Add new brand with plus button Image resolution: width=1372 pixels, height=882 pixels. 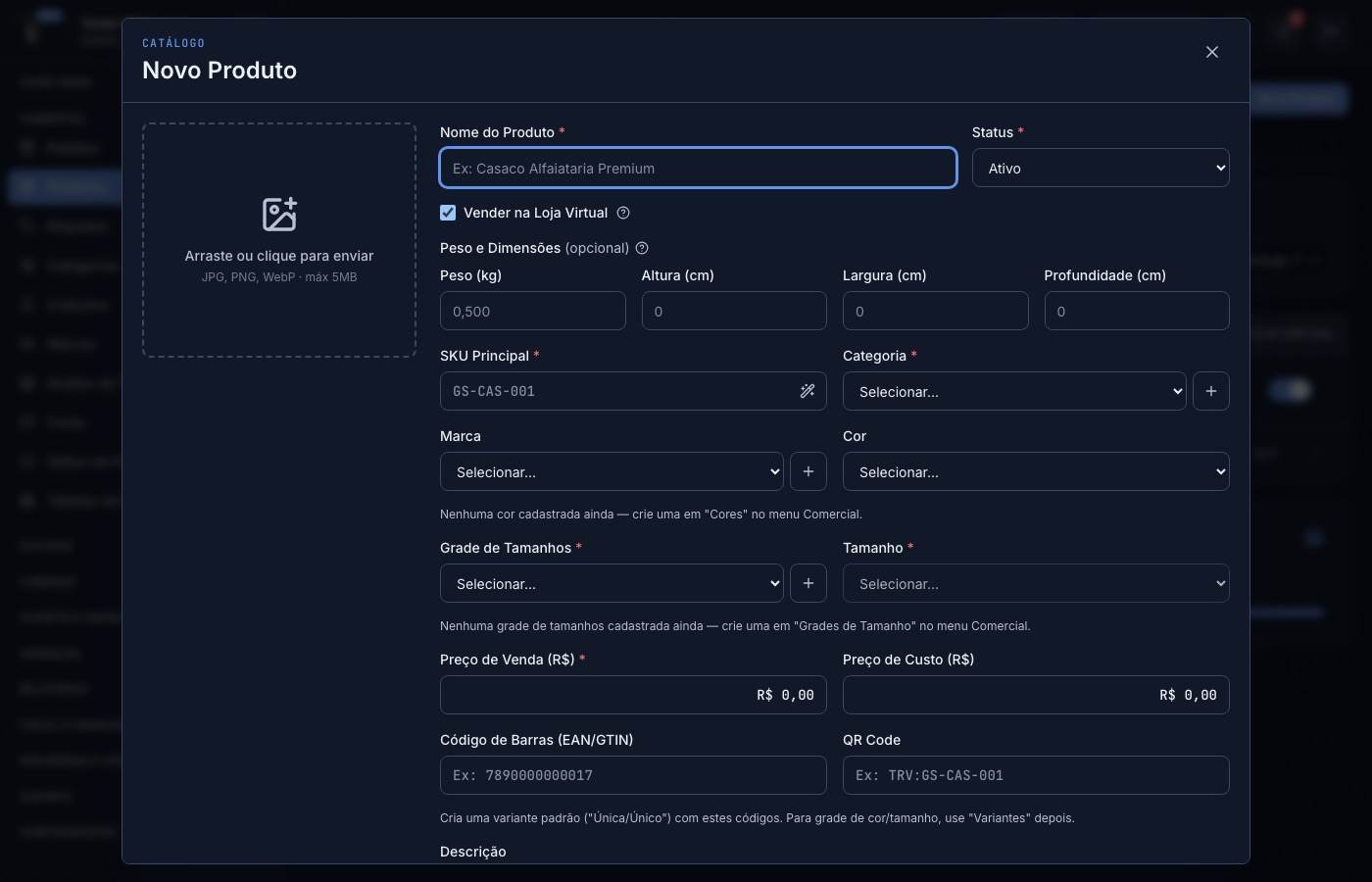(808, 471)
